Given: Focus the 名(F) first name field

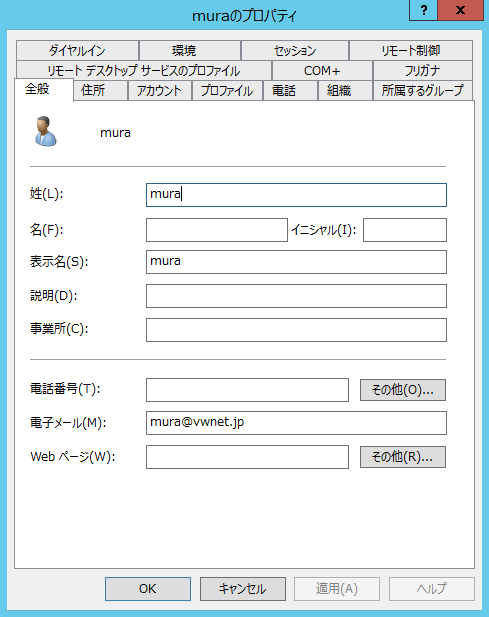Looking at the screenshot, I should pos(217,230).
